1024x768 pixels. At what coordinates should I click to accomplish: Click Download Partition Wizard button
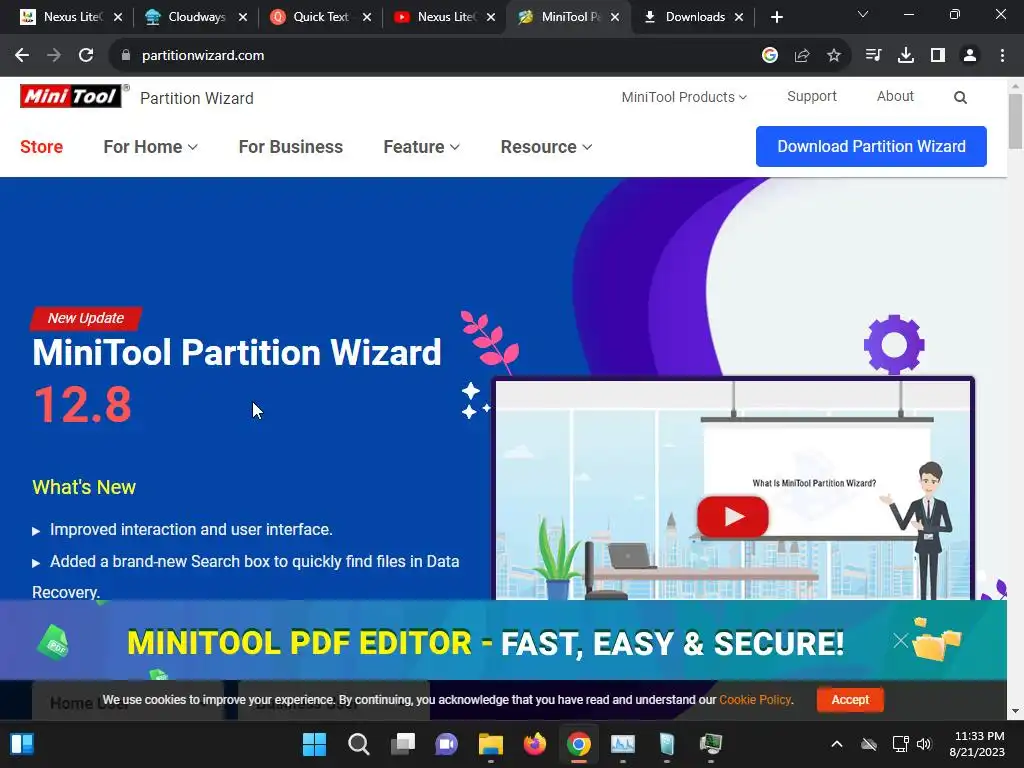(871, 146)
